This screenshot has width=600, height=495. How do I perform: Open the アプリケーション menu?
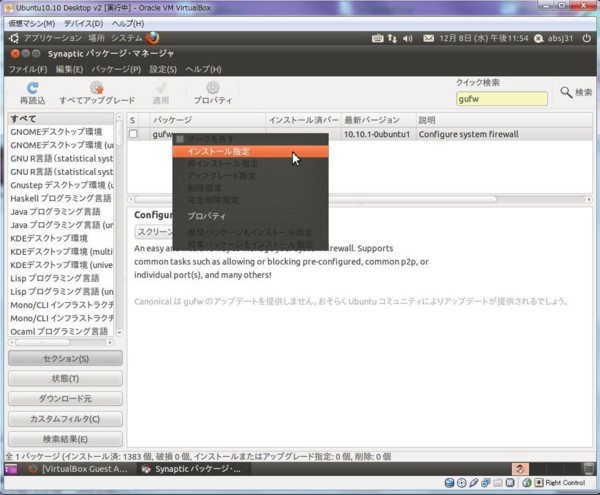(52, 38)
